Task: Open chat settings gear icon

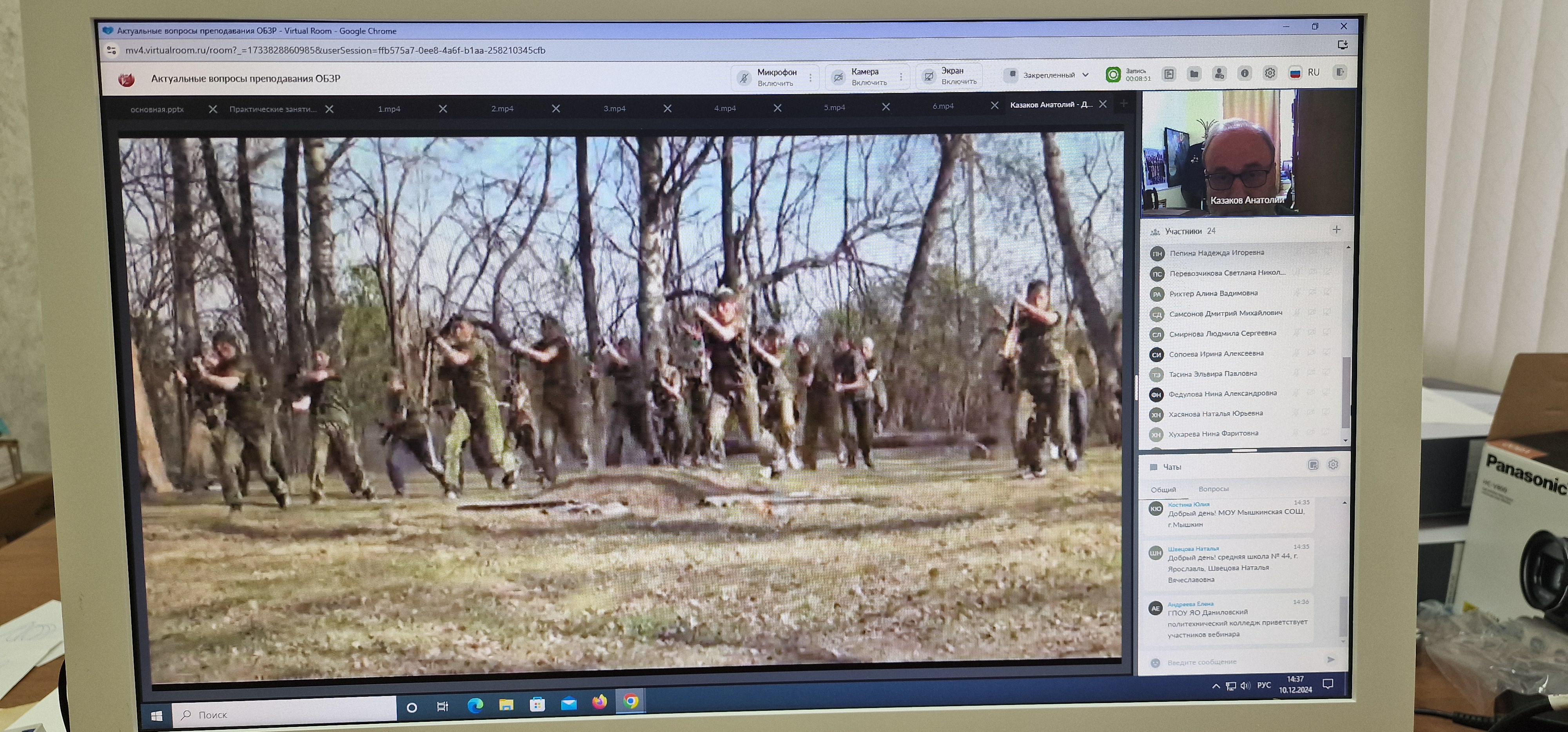Action: tap(1333, 464)
